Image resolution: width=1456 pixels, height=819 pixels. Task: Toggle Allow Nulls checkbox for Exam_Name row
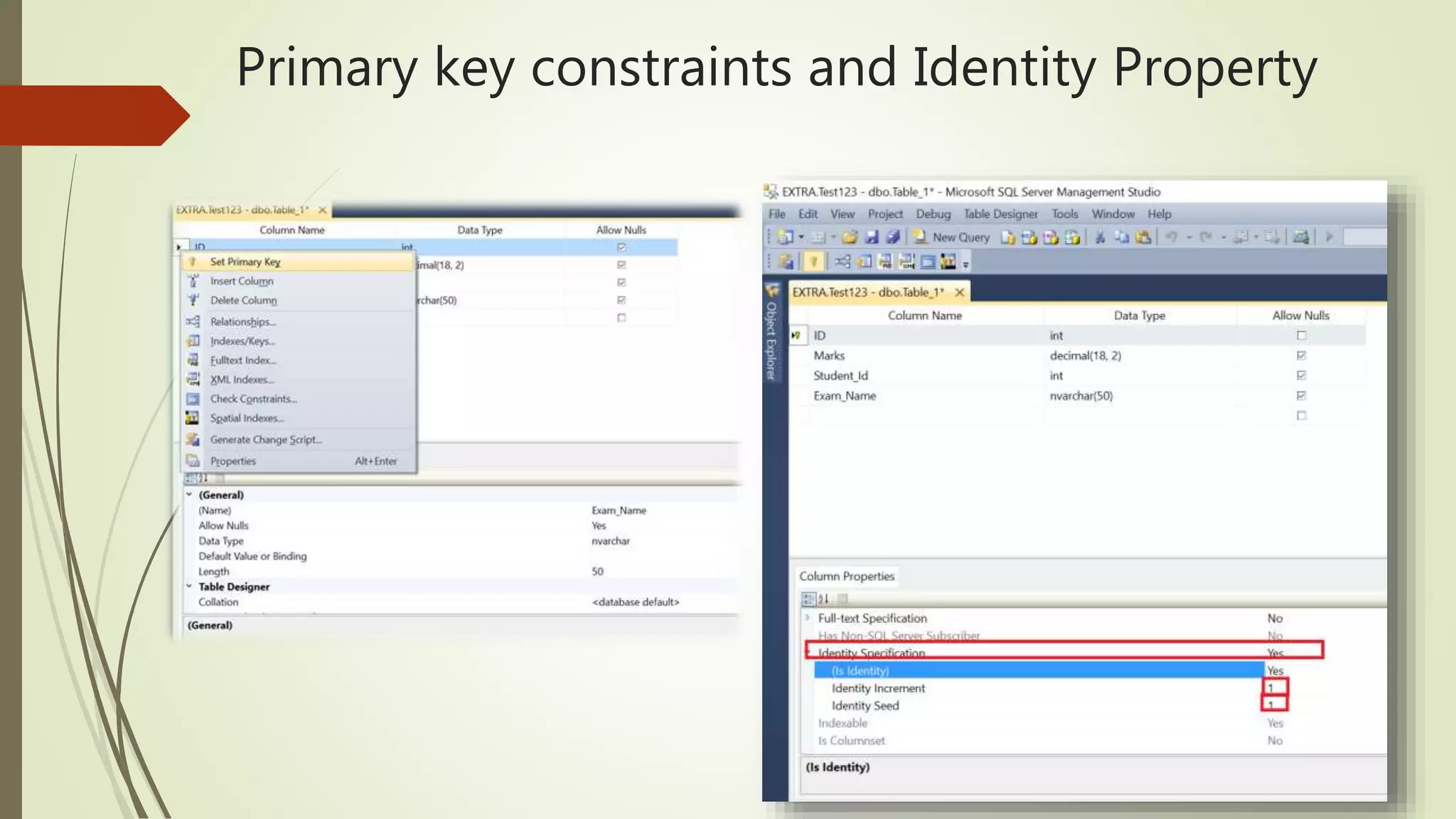tap(1301, 395)
